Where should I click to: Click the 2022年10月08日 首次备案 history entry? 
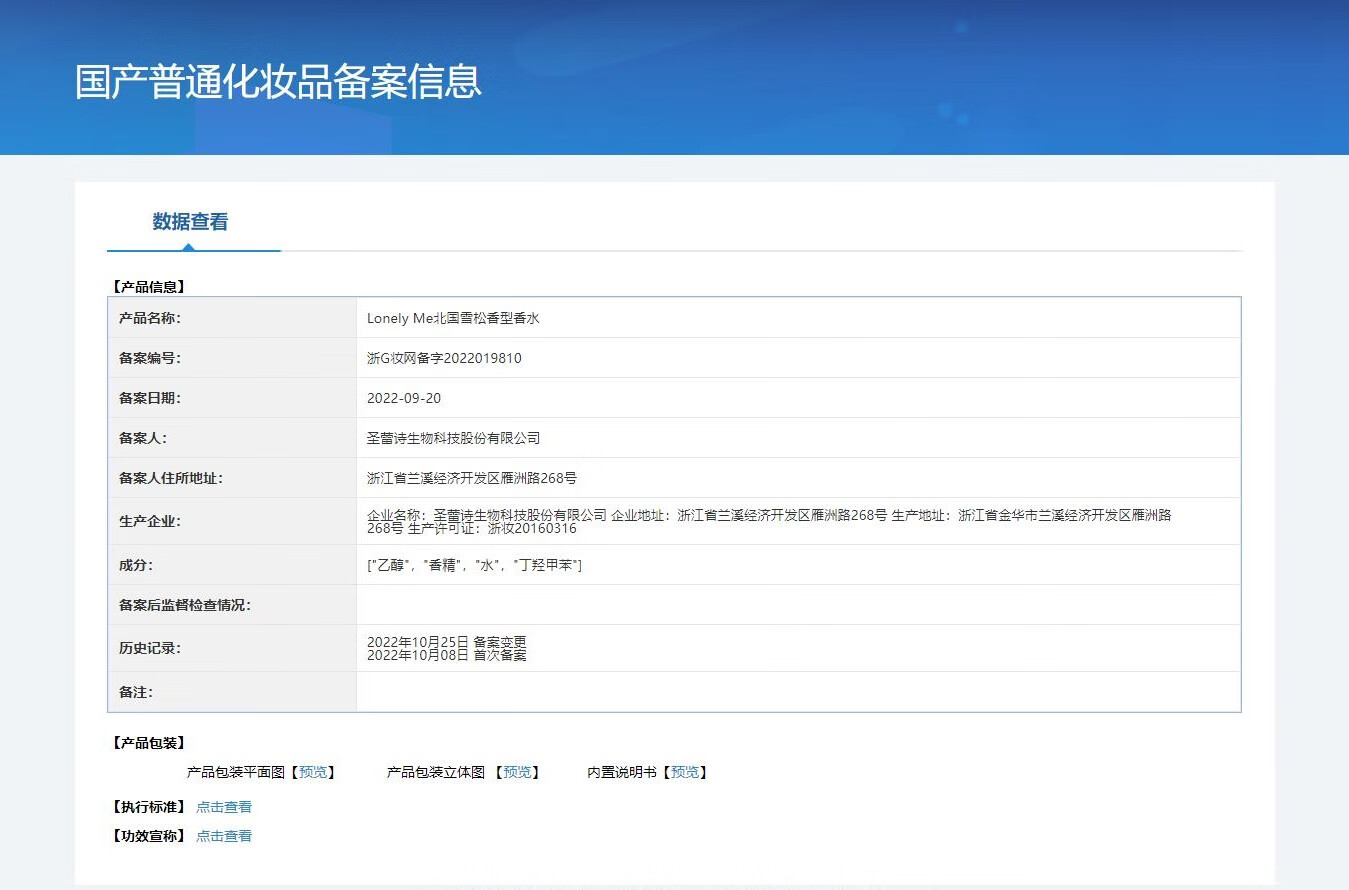[446, 656]
